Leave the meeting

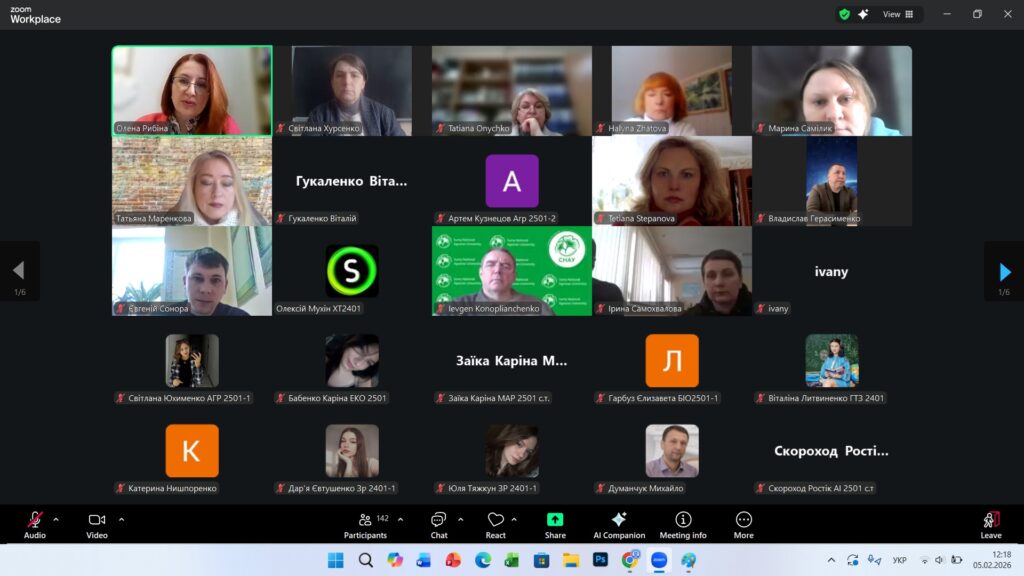click(x=991, y=524)
